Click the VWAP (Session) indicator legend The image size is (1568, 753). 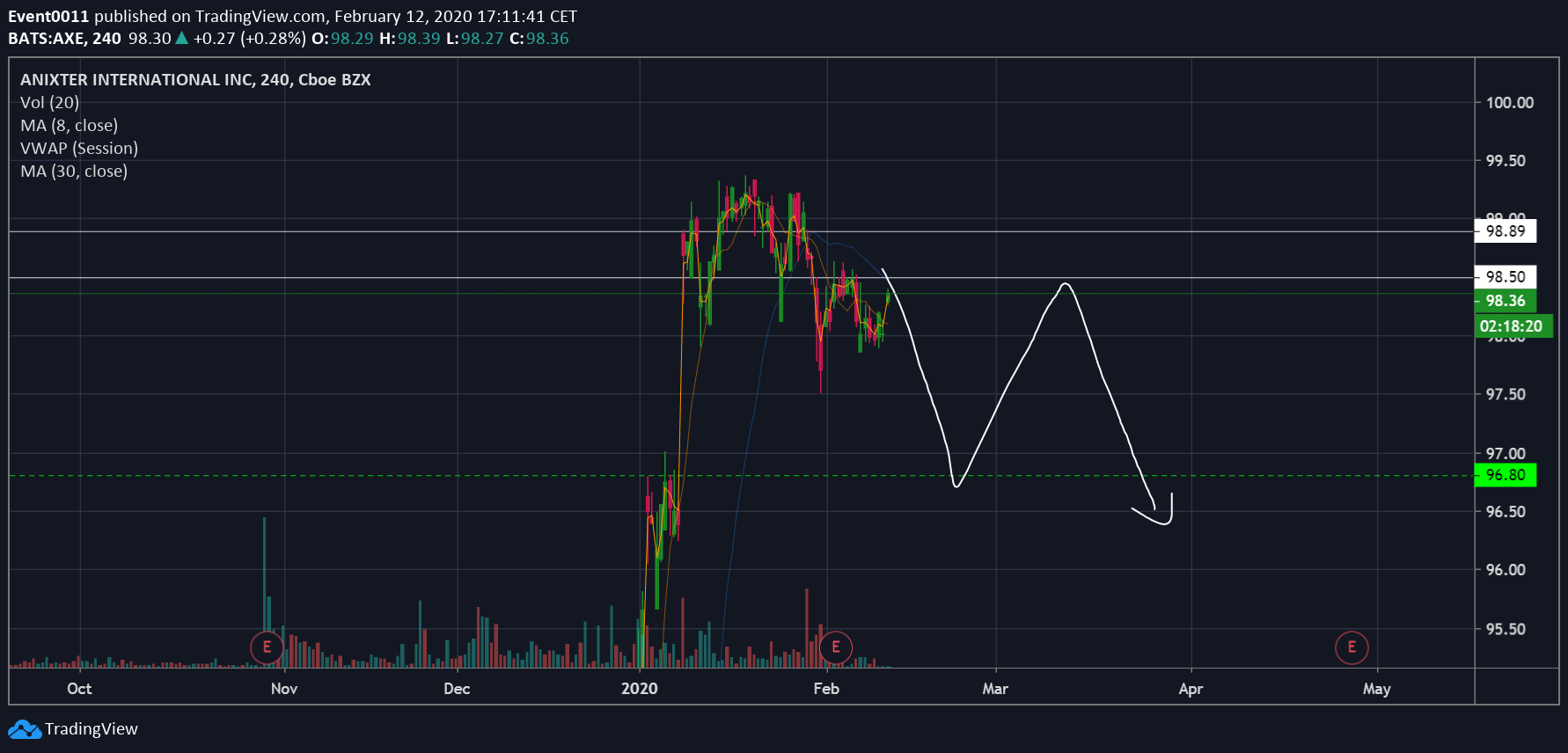(79, 149)
